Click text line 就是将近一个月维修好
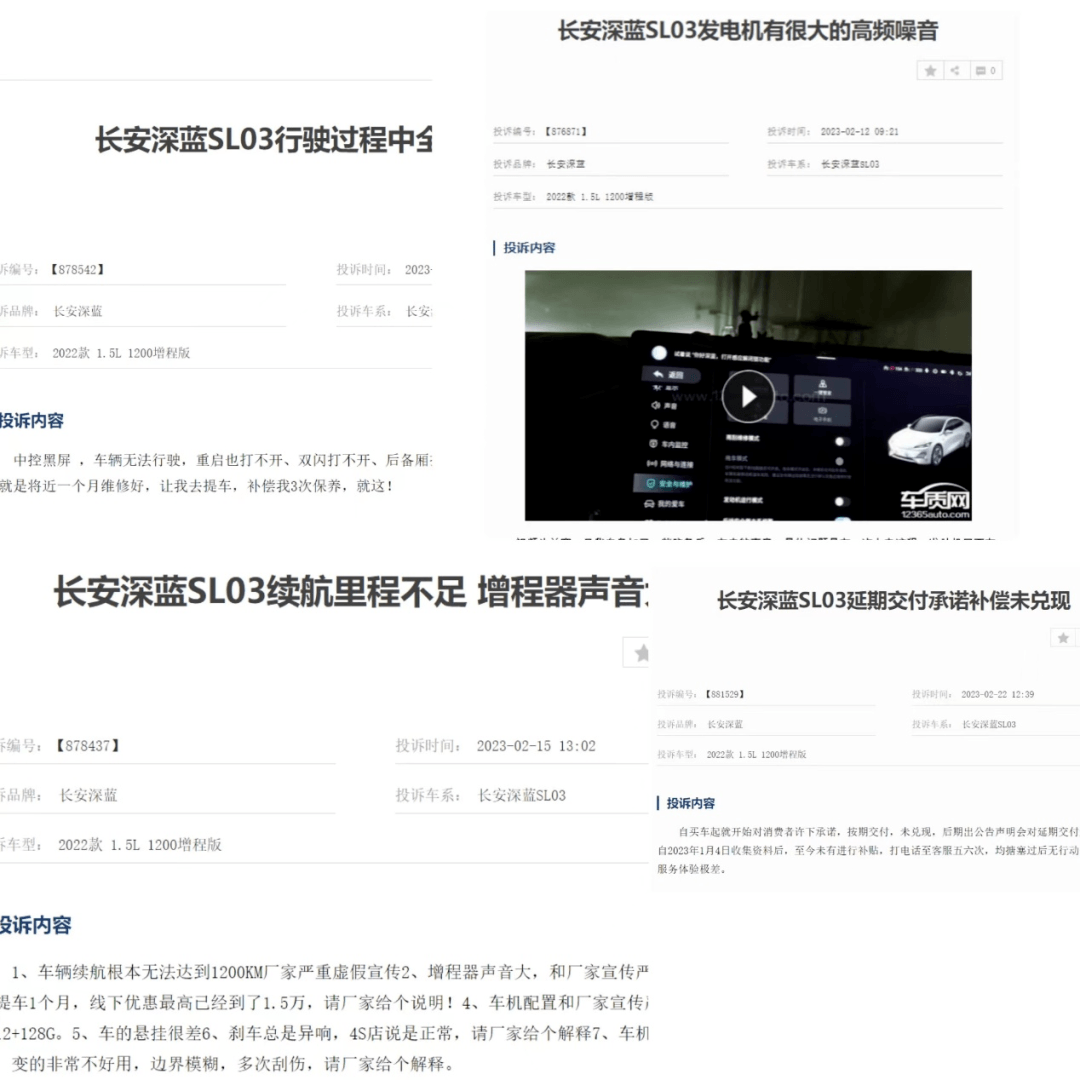 click(197, 486)
